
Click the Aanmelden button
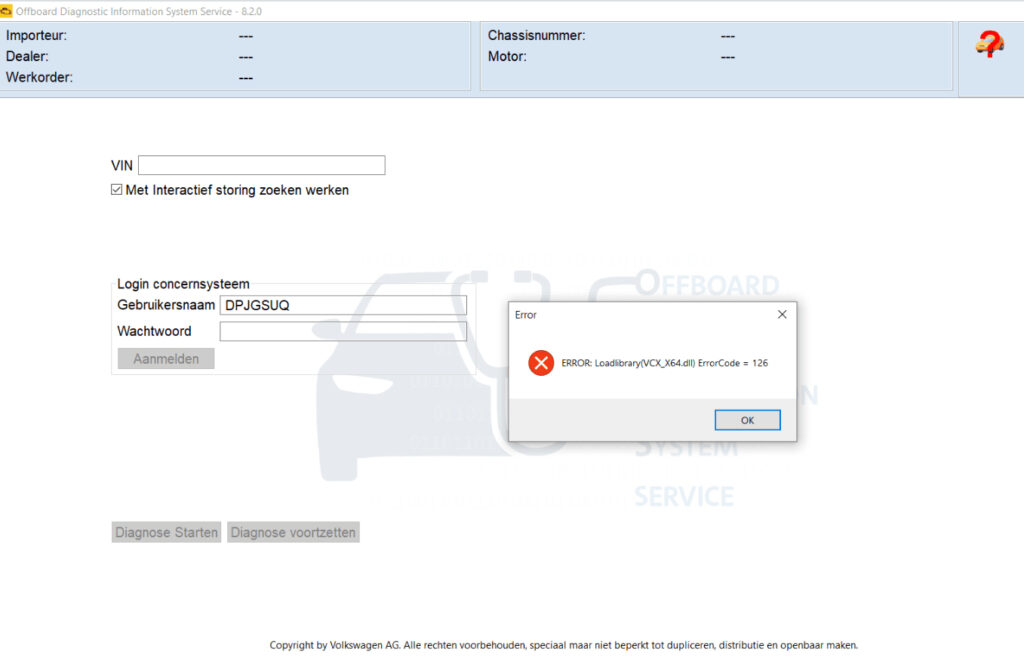tap(166, 359)
